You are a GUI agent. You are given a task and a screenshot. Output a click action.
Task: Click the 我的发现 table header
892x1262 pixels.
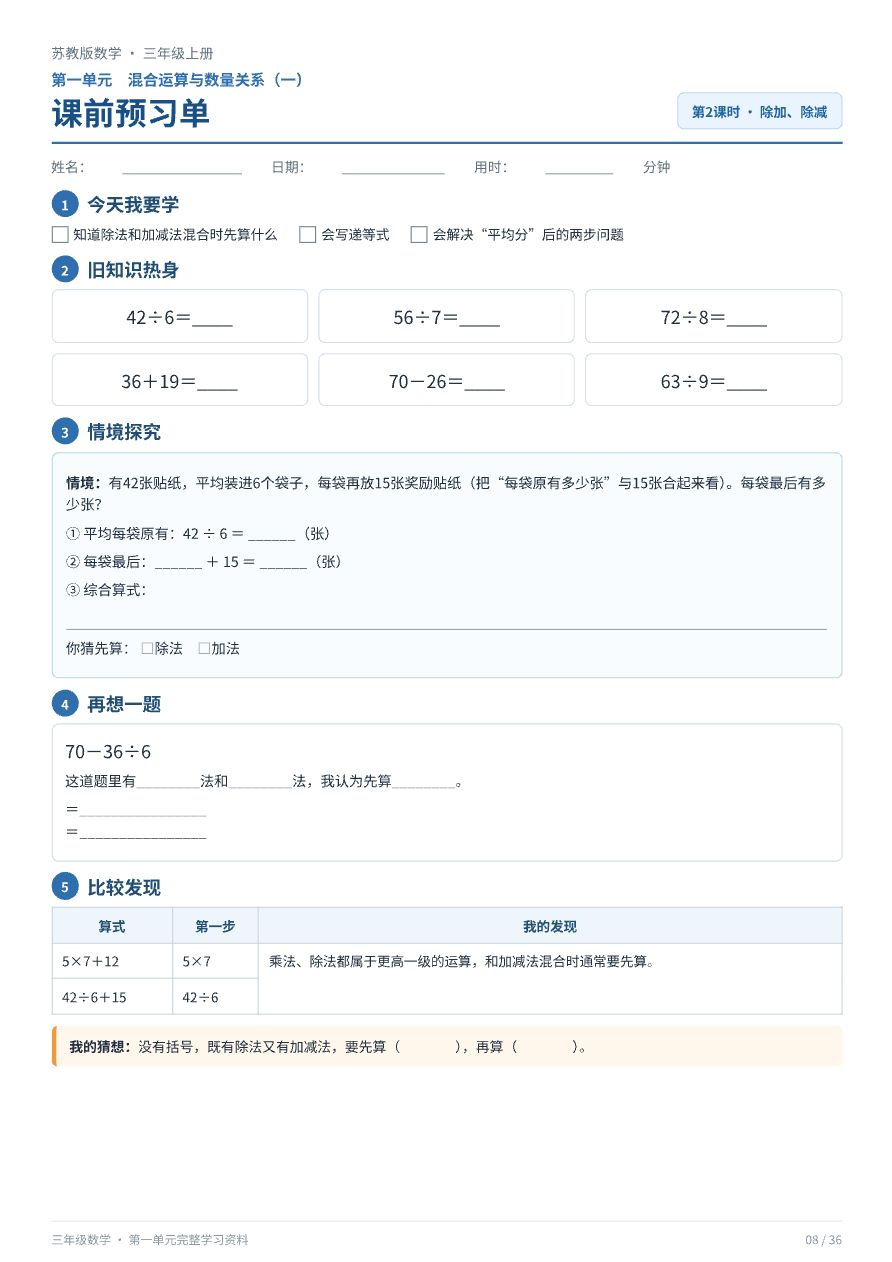click(x=550, y=926)
